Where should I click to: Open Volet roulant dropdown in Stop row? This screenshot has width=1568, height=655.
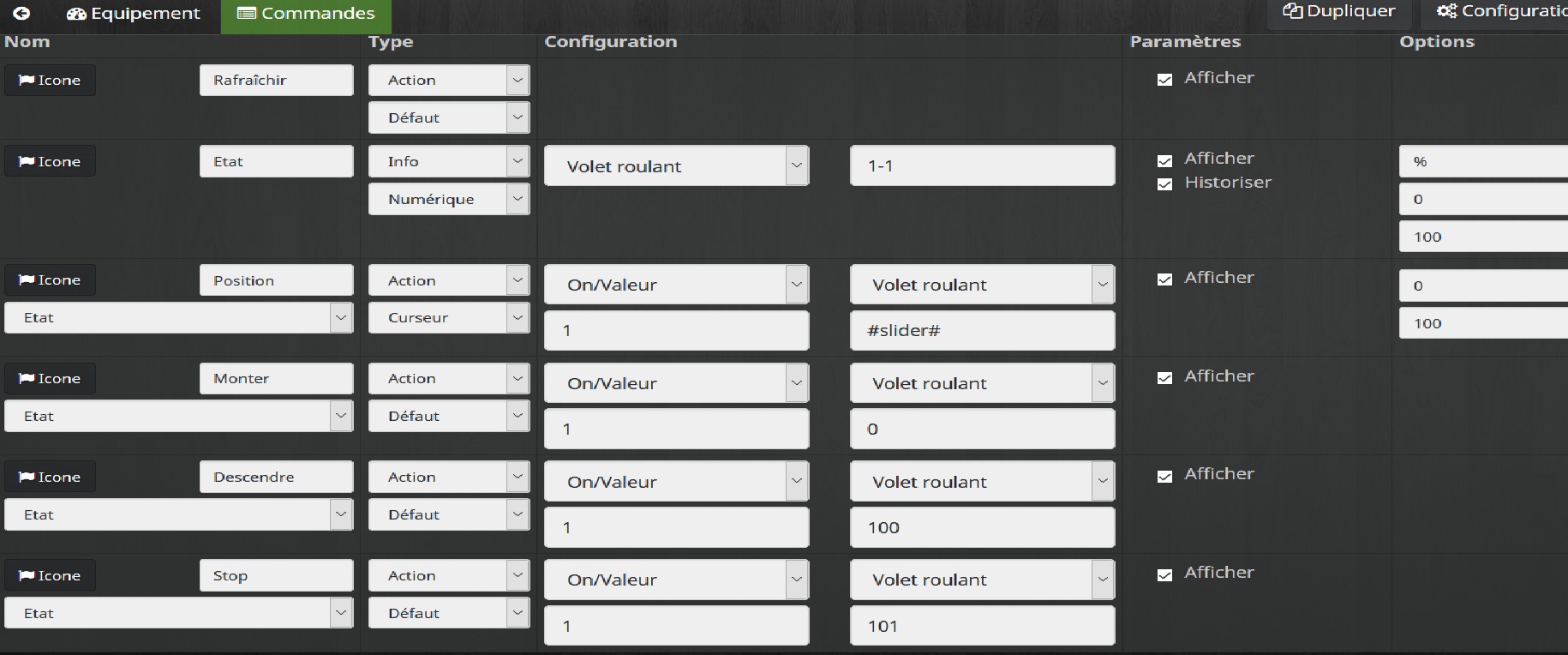982,580
